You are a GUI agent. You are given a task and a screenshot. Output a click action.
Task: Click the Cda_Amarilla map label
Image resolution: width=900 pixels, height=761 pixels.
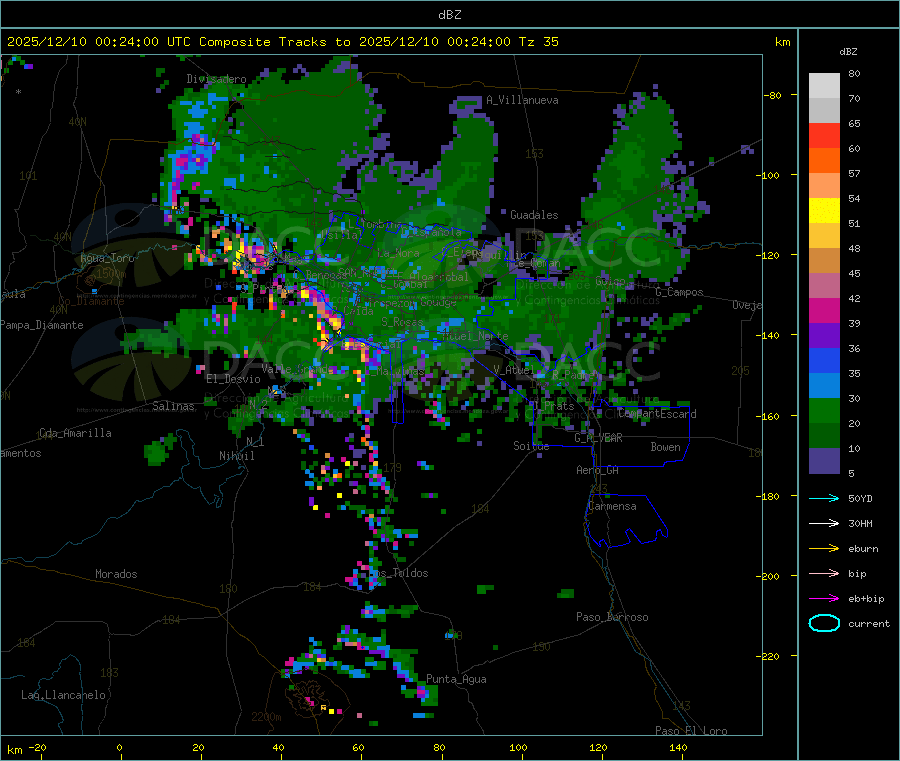point(75,433)
